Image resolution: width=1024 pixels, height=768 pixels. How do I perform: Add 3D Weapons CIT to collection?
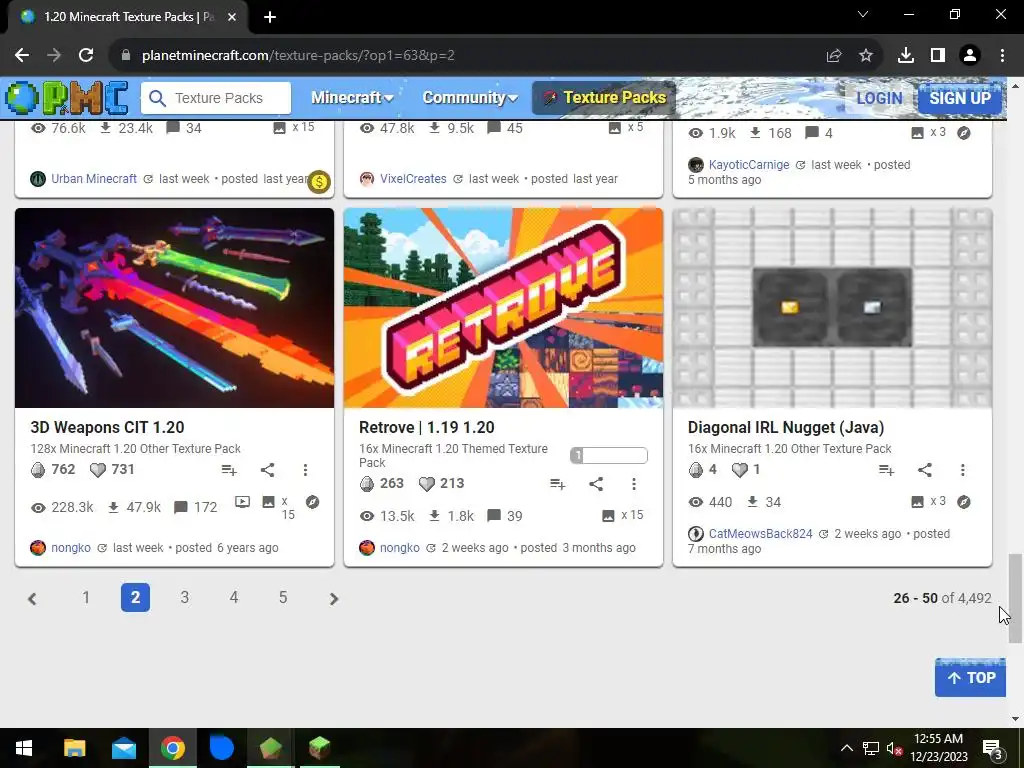[229, 470]
